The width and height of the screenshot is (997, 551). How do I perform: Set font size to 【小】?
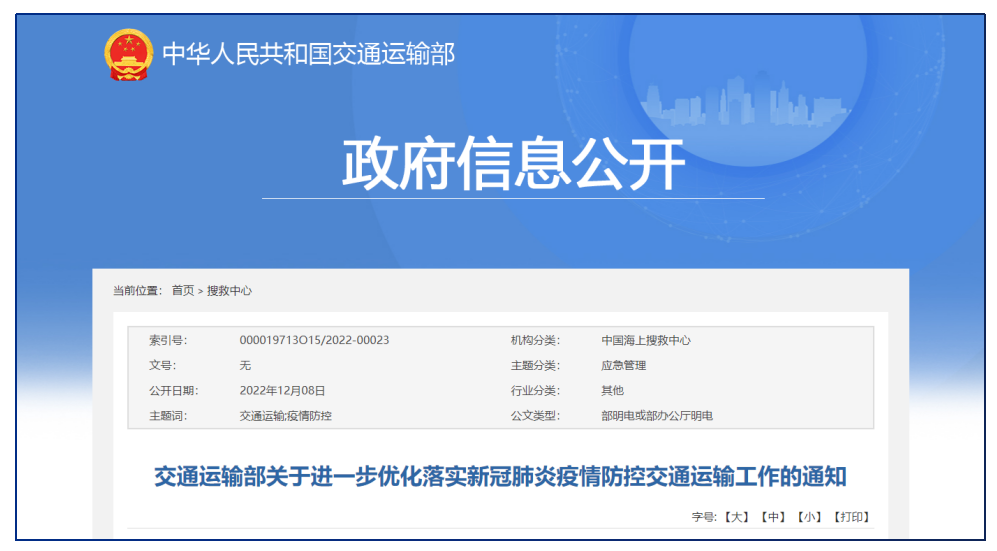coord(809,517)
